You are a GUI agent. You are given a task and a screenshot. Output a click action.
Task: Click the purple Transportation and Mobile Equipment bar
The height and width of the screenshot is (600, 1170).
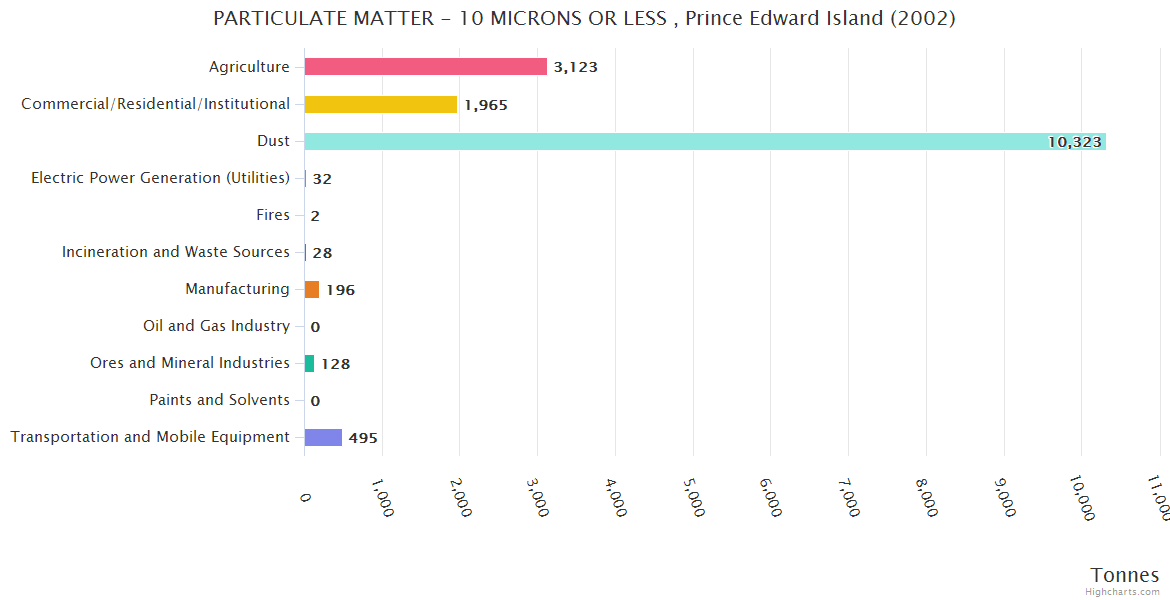pyautogui.click(x=323, y=437)
